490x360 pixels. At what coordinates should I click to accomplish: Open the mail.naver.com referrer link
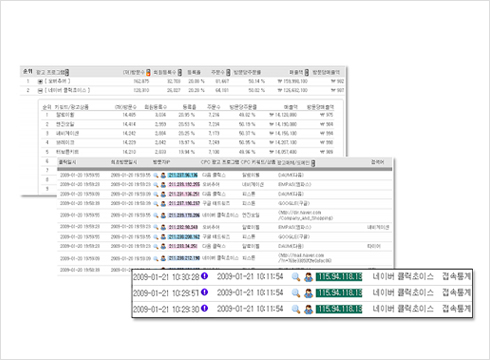(x=305, y=258)
